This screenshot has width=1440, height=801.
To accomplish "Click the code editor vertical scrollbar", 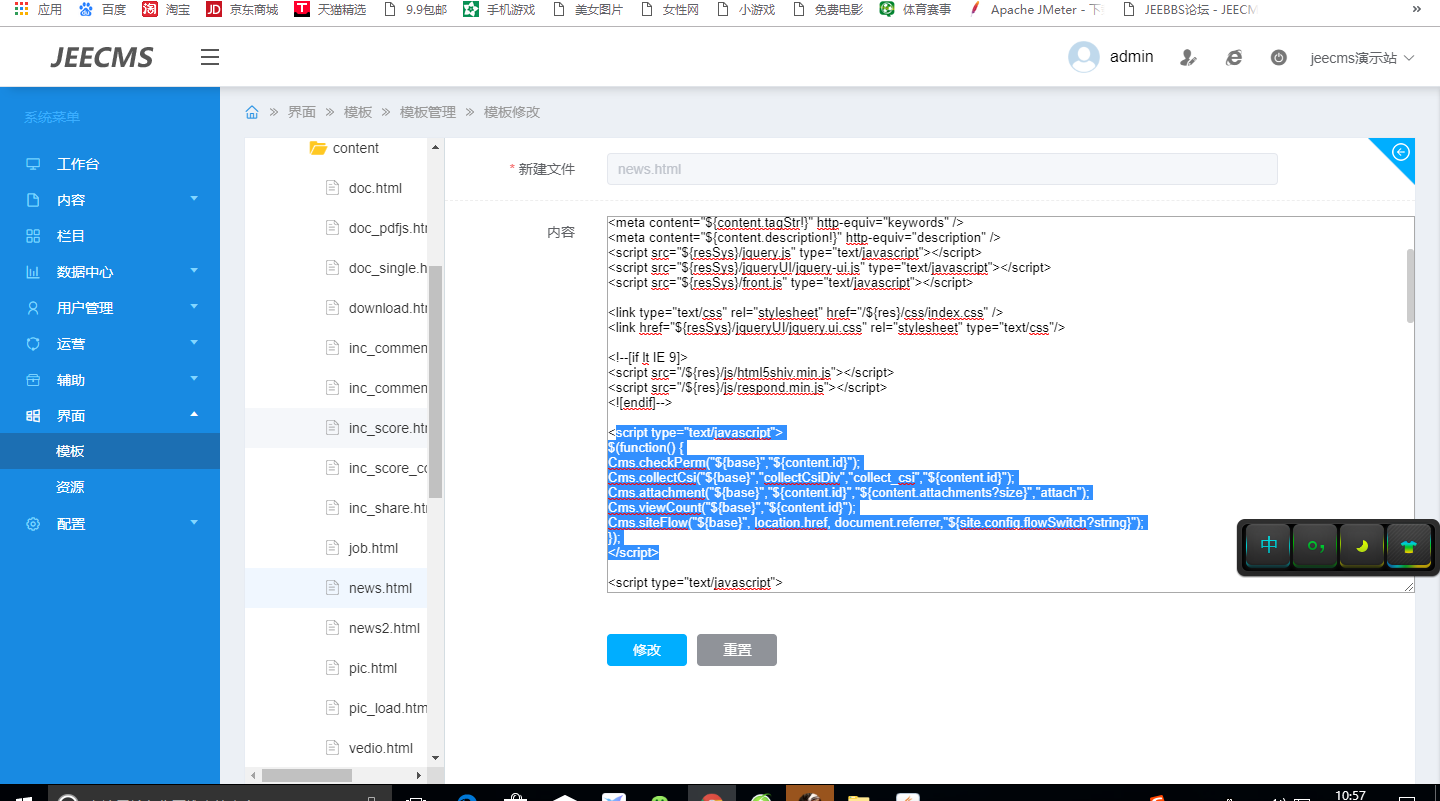I will (1410, 286).
